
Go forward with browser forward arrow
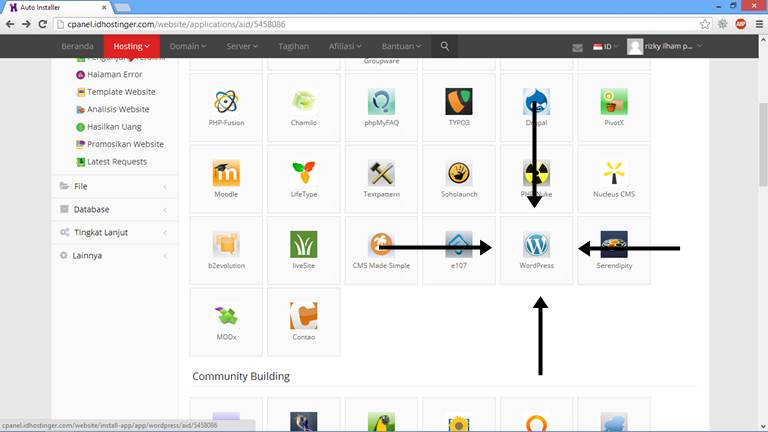coord(26,24)
